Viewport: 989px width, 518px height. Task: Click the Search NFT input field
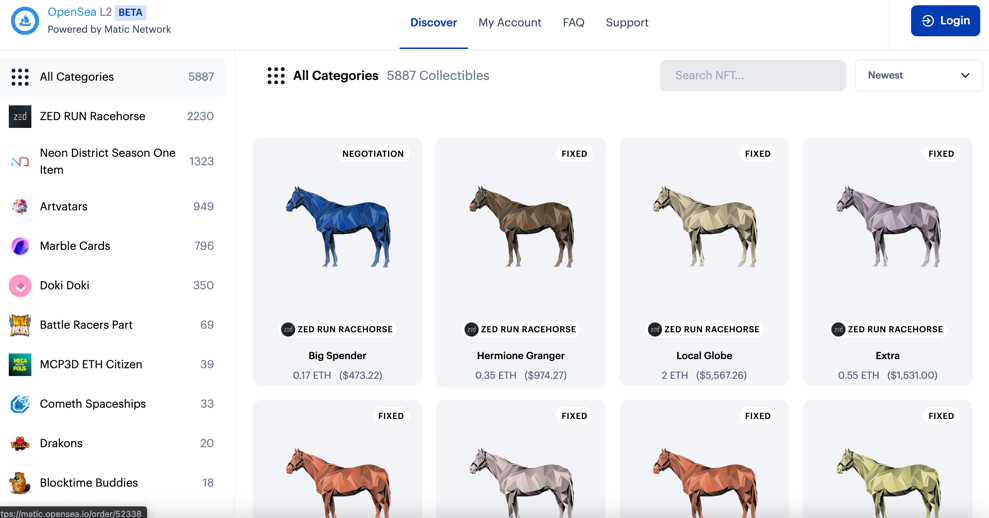tap(752, 75)
